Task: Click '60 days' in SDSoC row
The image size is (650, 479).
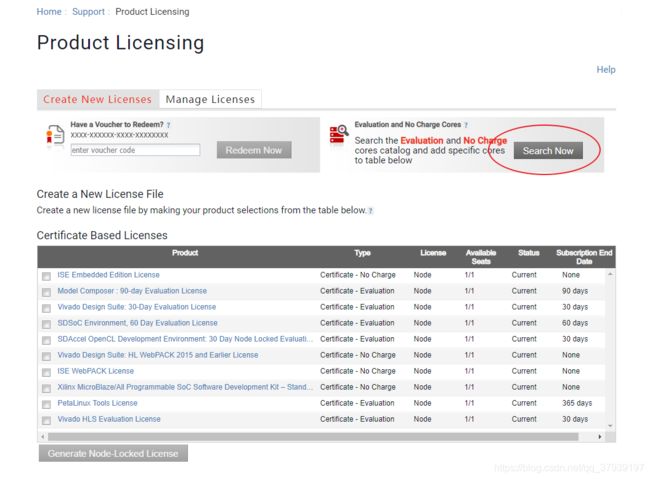Action: [575, 323]
